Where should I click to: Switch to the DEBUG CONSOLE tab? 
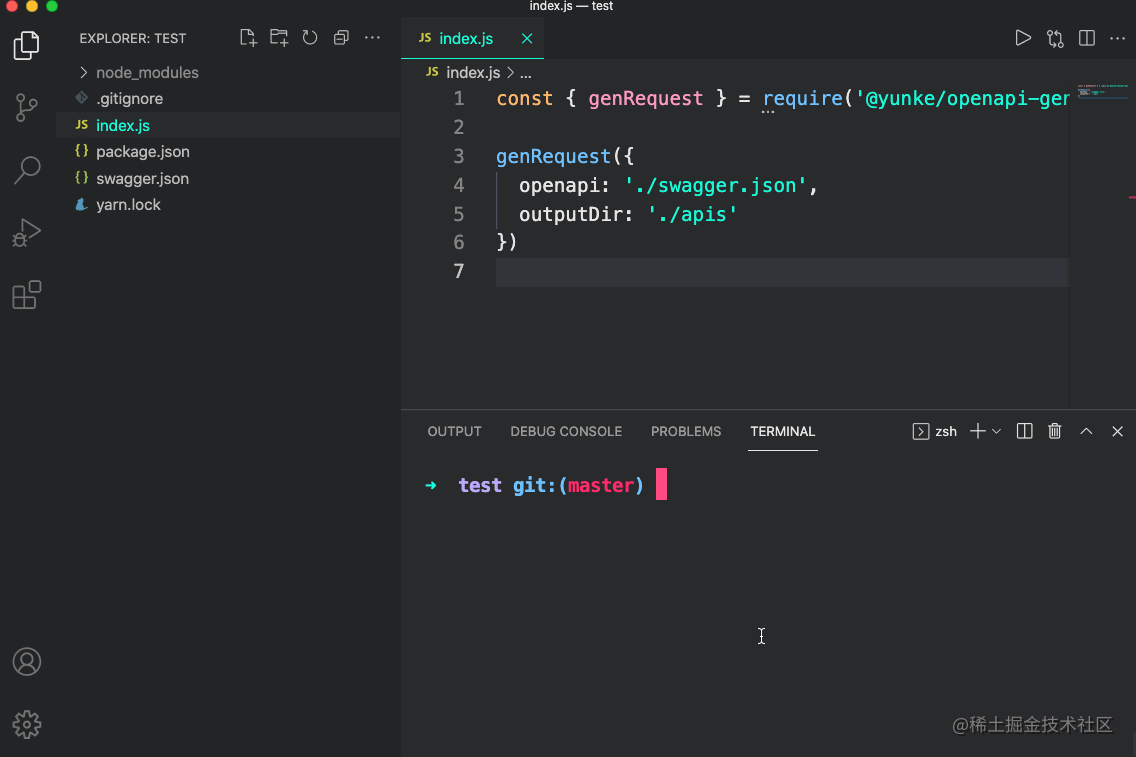pos(566,432)
